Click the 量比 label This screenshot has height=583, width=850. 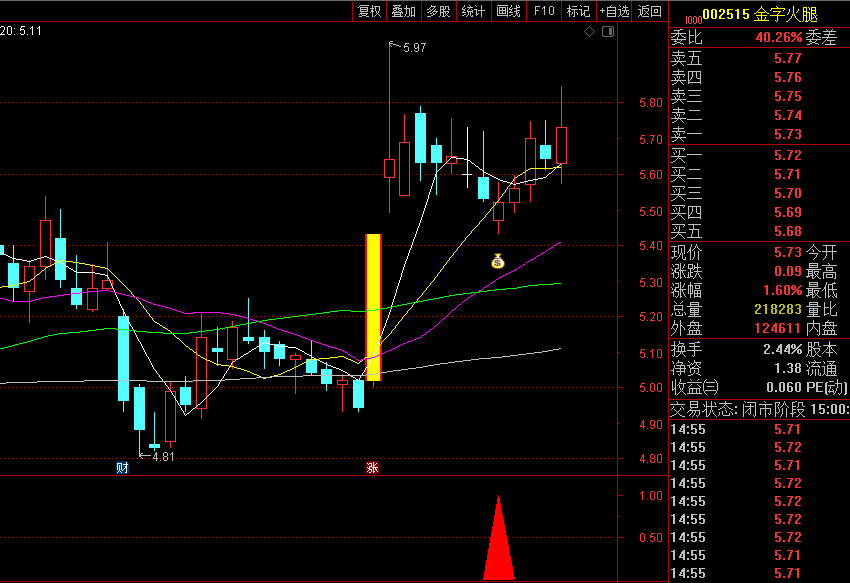[x=821, y=309]
